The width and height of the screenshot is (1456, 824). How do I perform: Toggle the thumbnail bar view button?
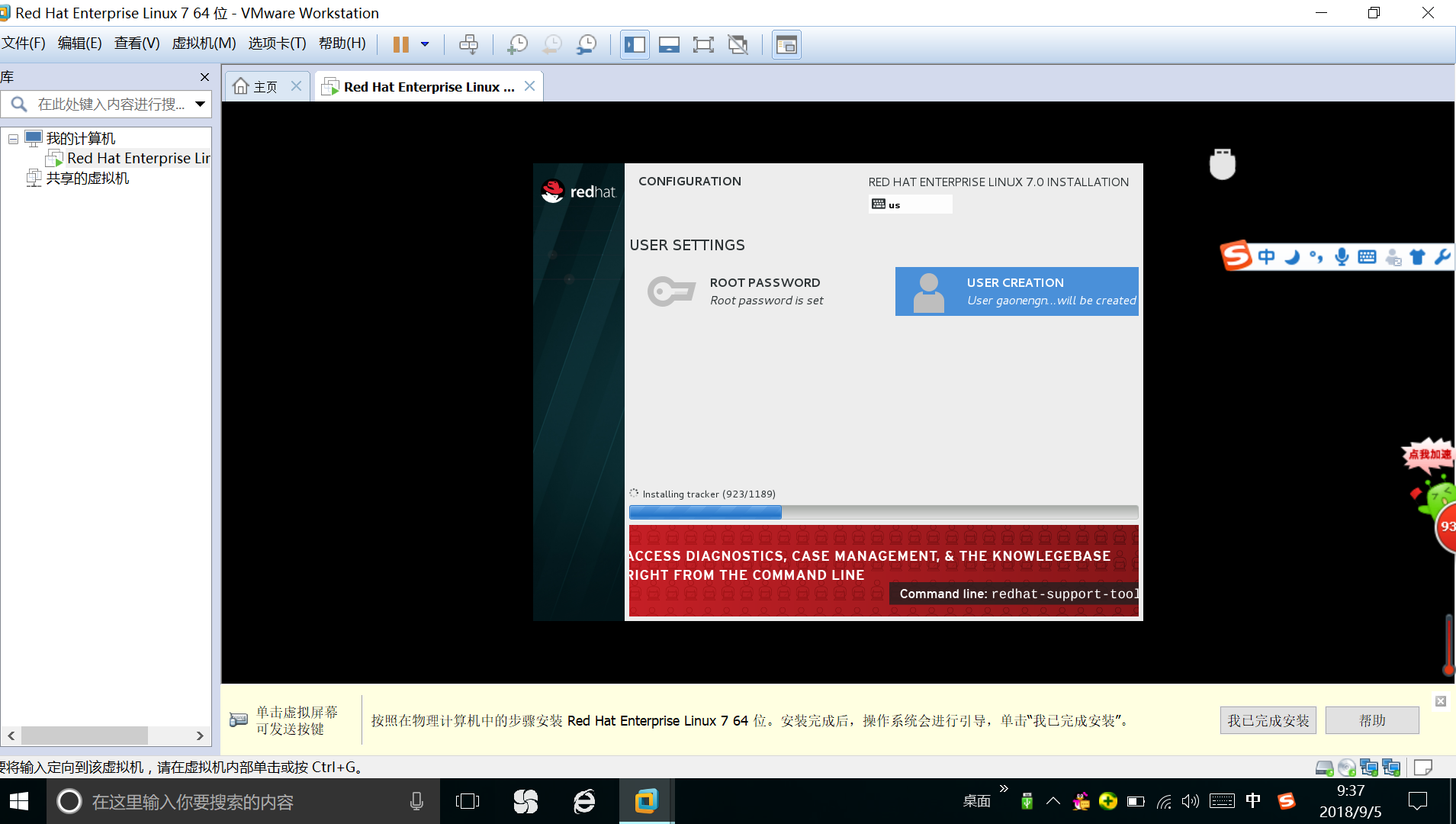point(669,44)
